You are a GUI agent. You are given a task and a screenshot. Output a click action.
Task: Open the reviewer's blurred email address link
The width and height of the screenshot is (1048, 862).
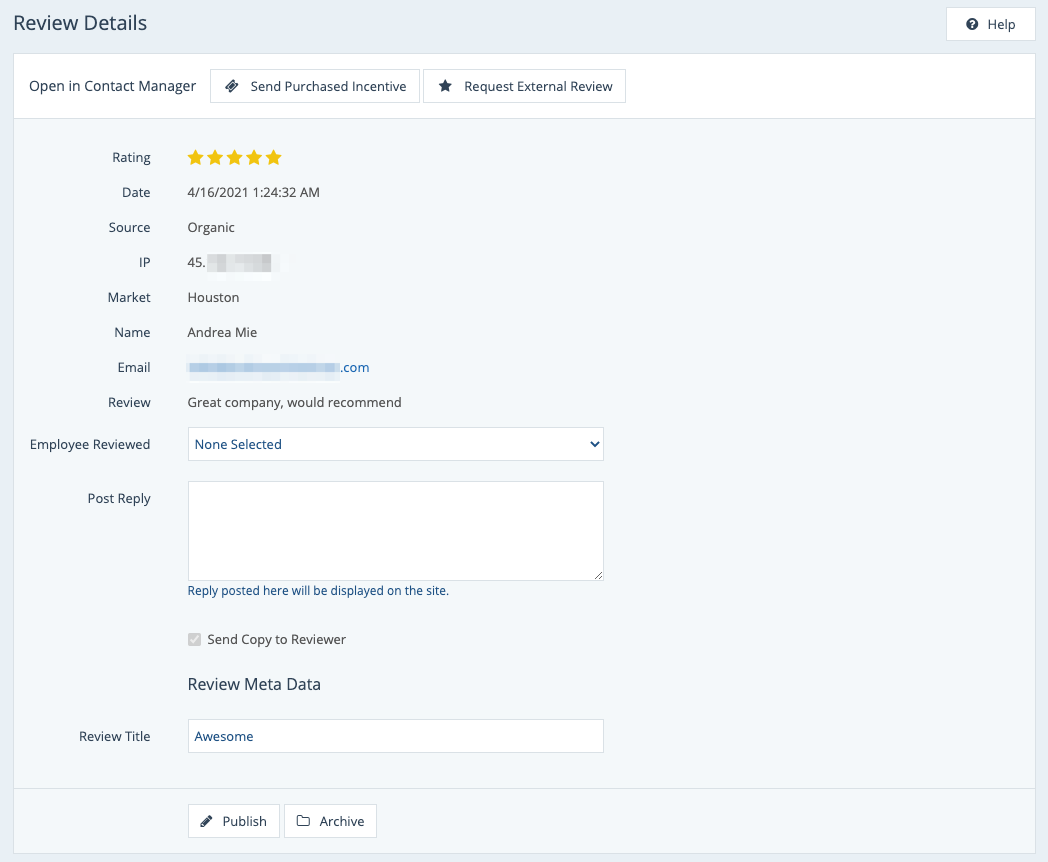278,368
